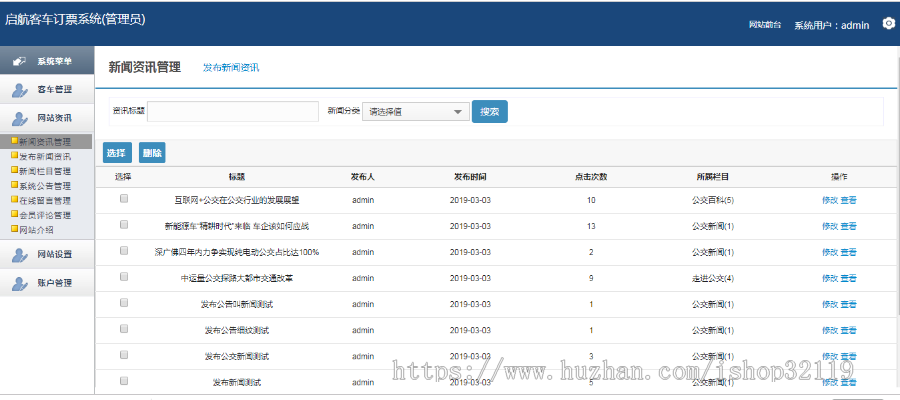Click the 发布时间 column header
Viewport: 900px width, 400px height.
(470, 177)
